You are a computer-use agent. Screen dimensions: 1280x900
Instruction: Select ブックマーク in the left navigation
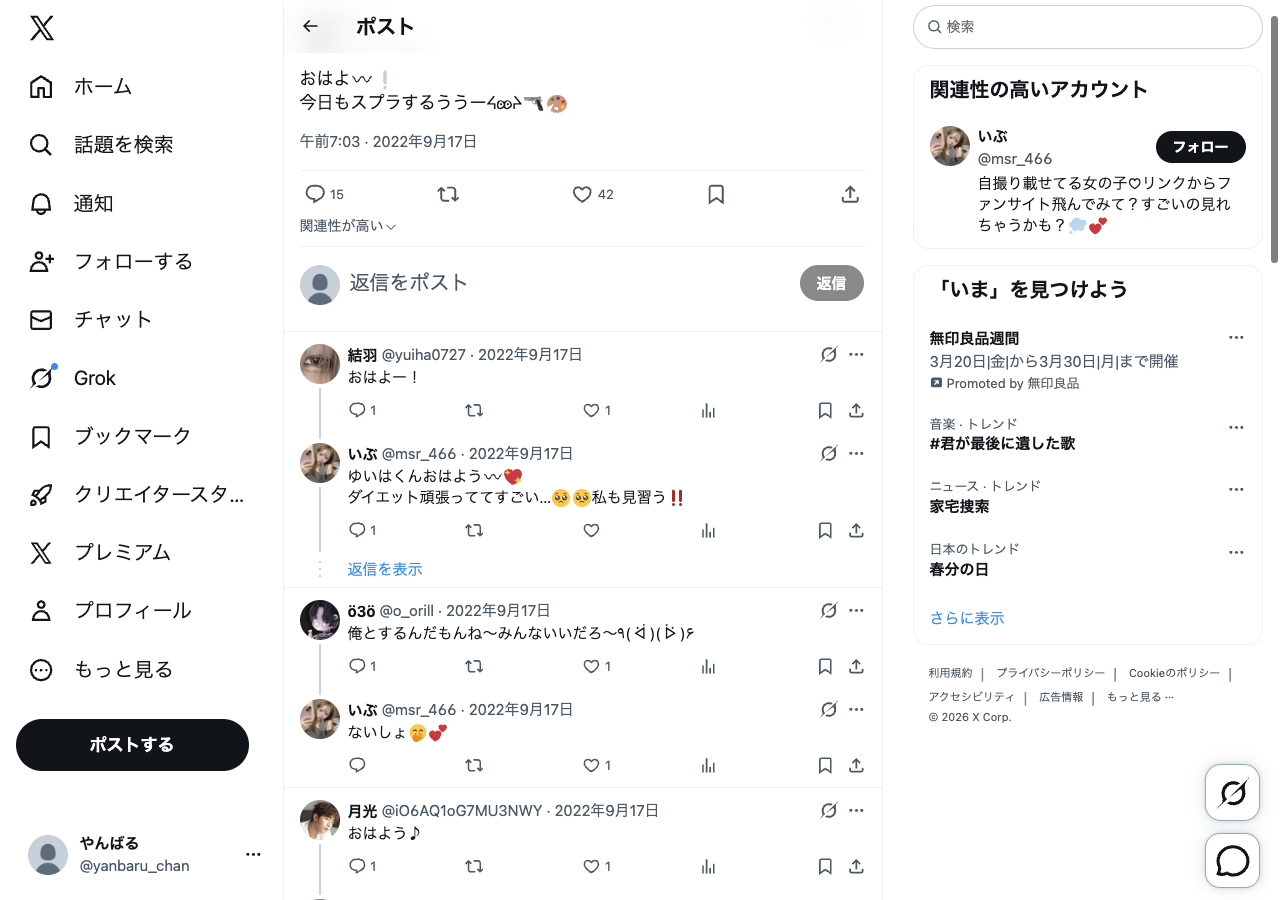[110, 436]
